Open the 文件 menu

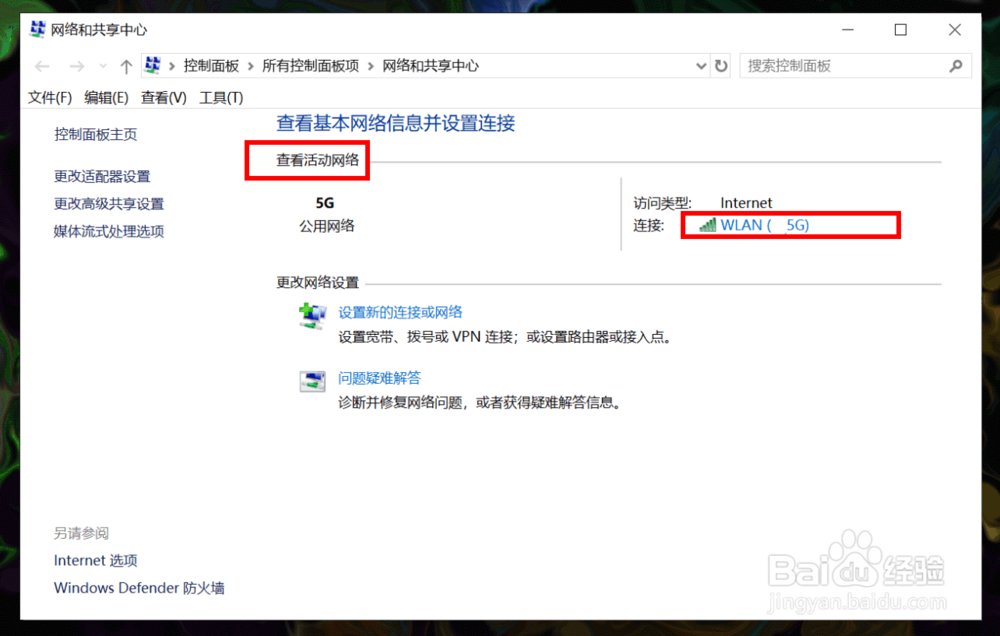pos(50,97)
